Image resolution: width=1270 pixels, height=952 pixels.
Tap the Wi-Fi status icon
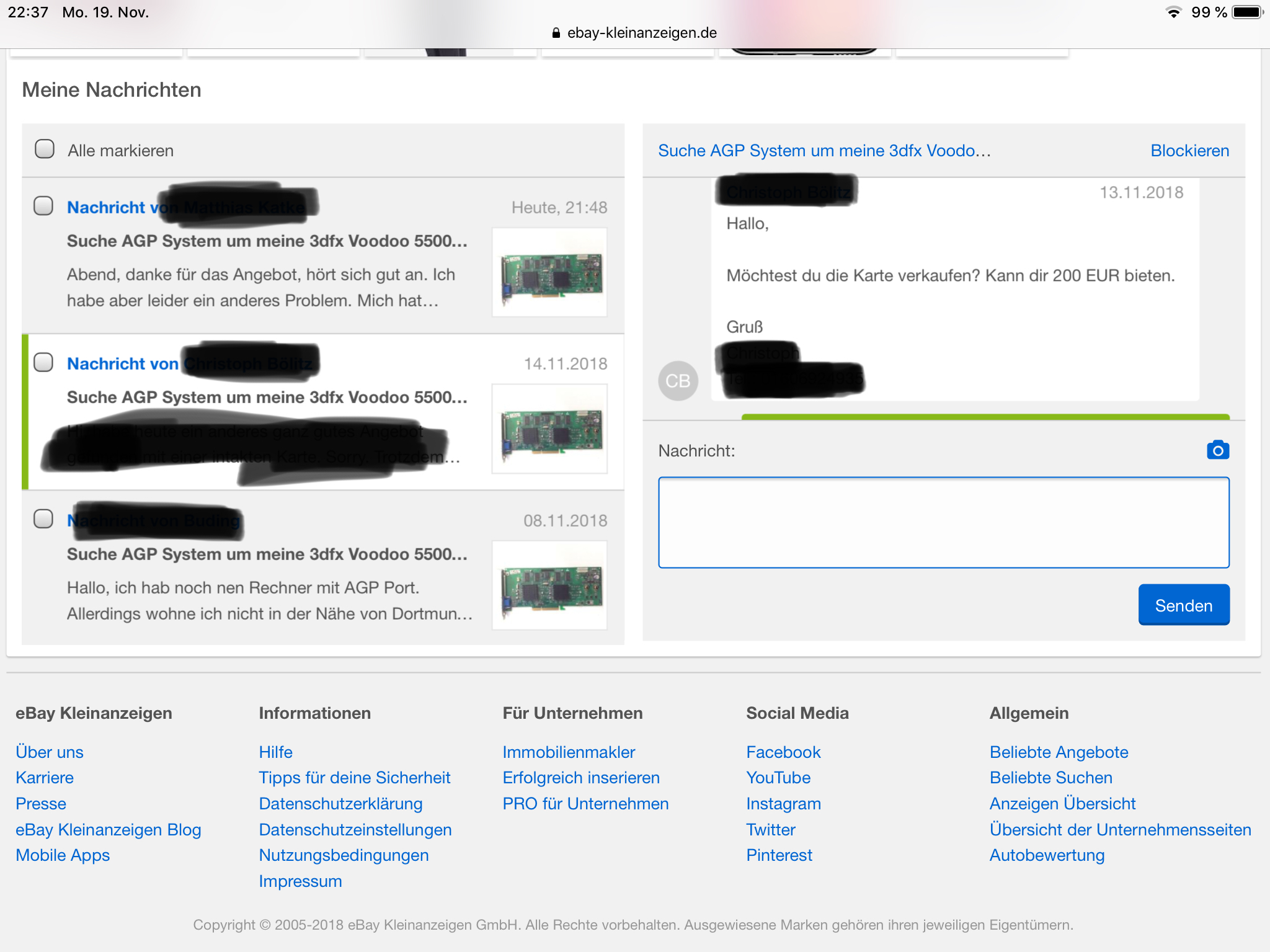[x=1173, y=12]
